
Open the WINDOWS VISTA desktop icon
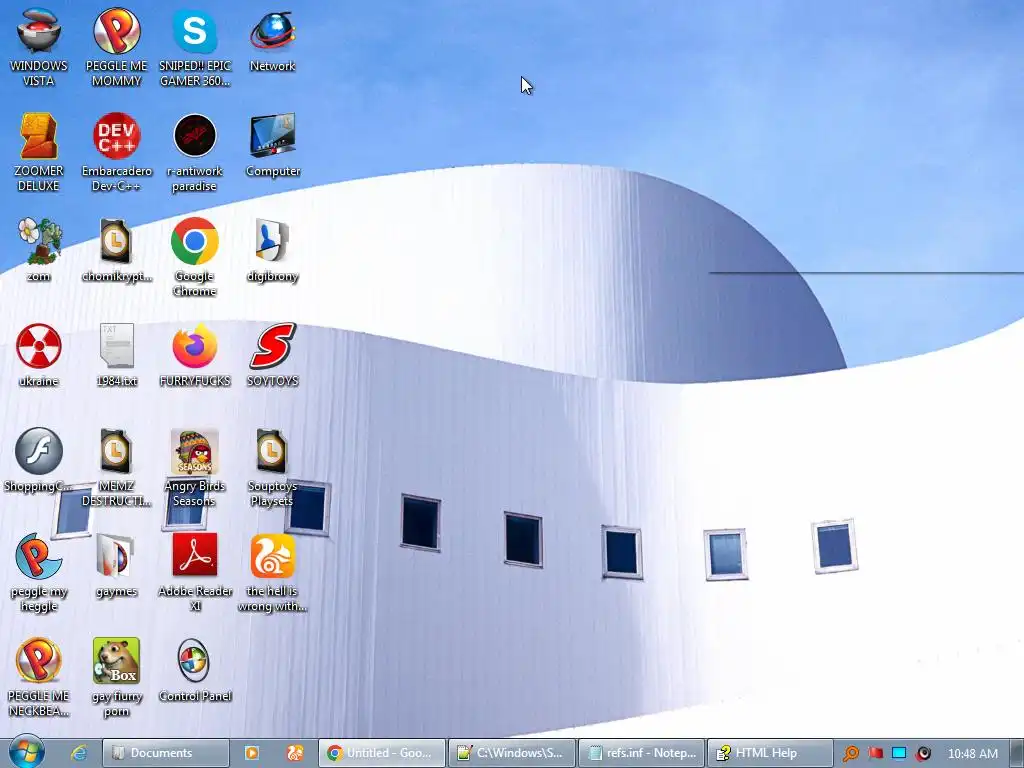[39, 46]
